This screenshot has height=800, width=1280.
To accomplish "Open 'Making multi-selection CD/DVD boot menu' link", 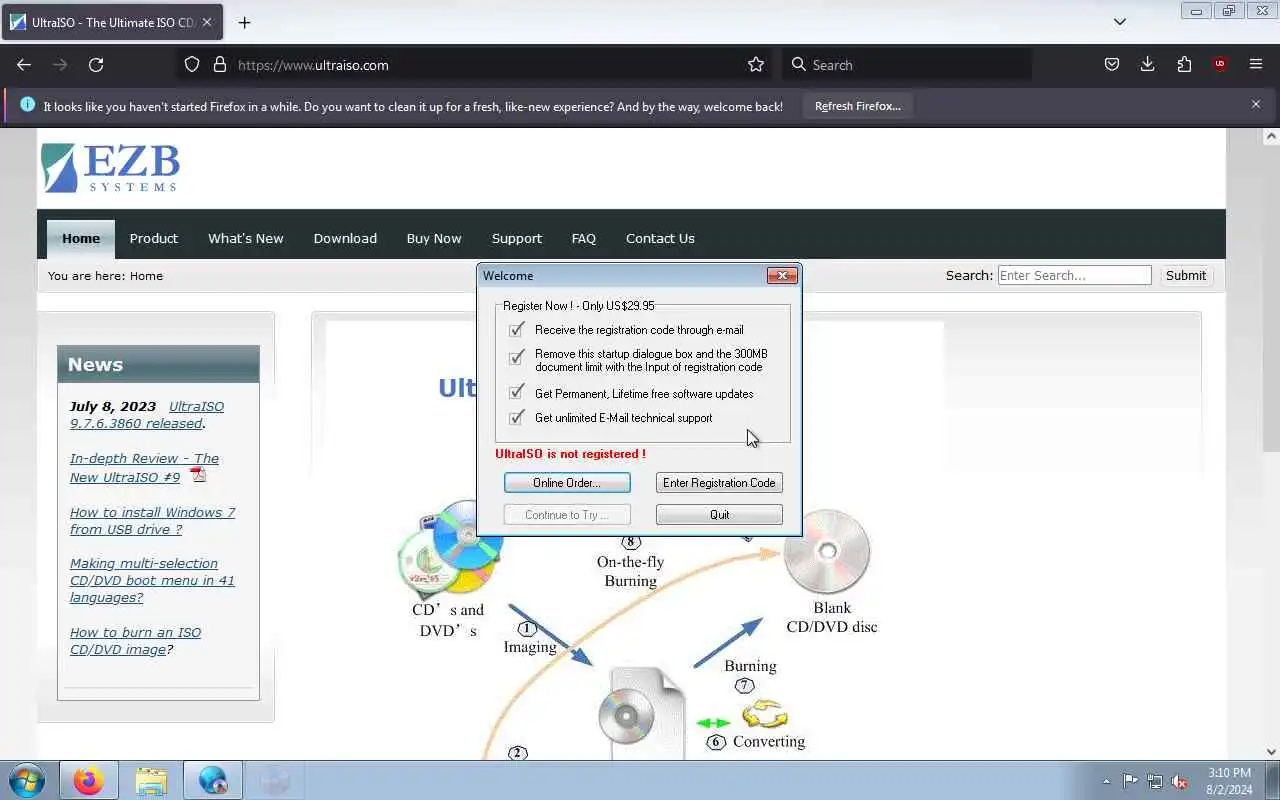I will pos(152,580).
